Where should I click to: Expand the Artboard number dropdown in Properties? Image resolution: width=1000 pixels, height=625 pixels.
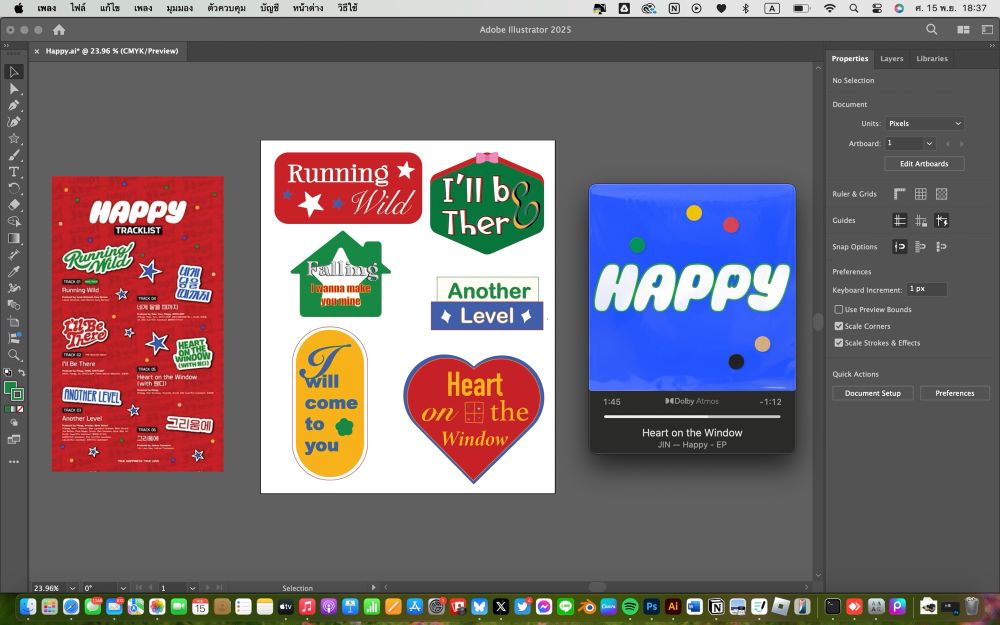[929, 144]
